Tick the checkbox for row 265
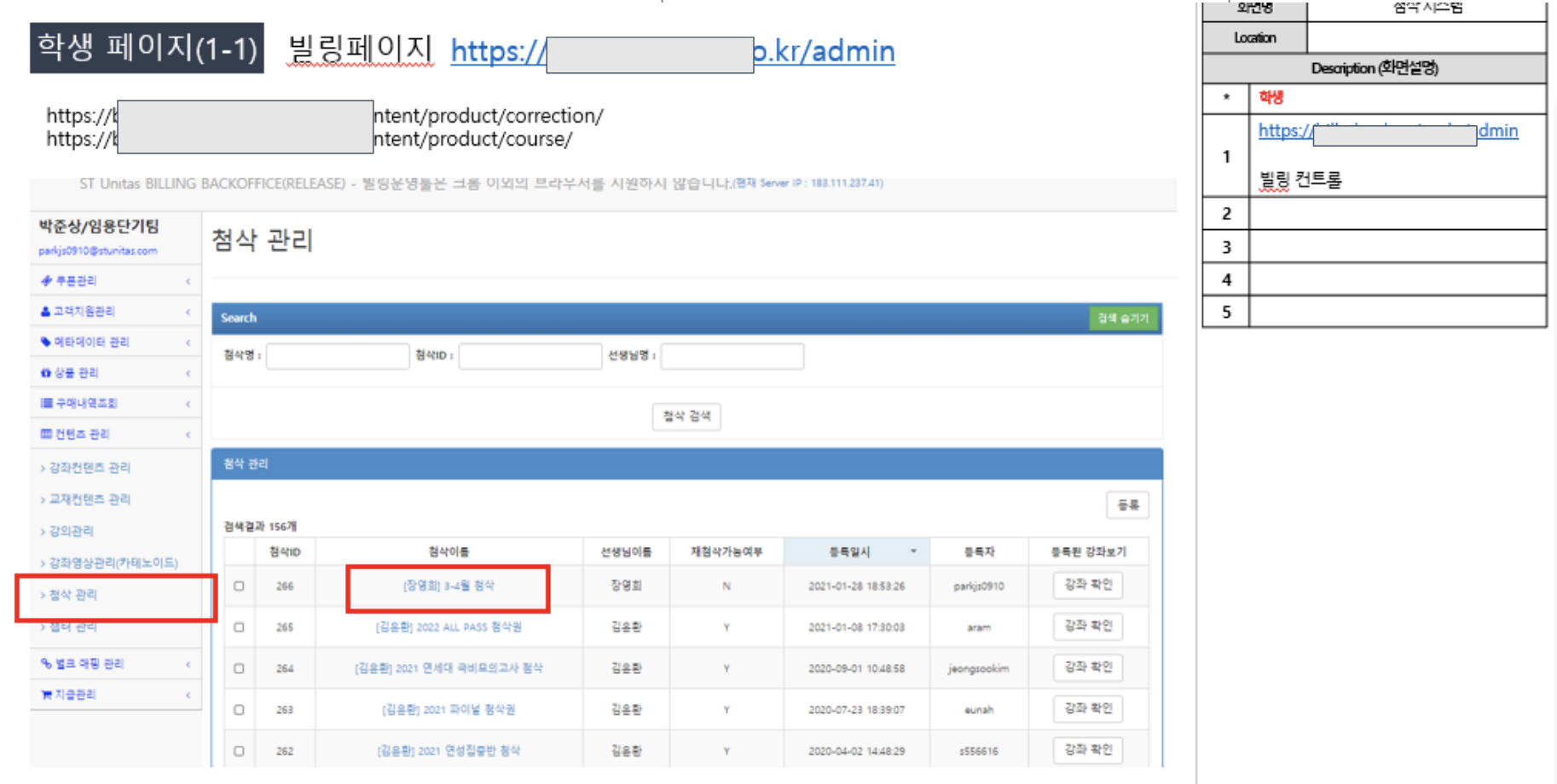This screenshot has height=784, width=1557. (x=239, y=627)
